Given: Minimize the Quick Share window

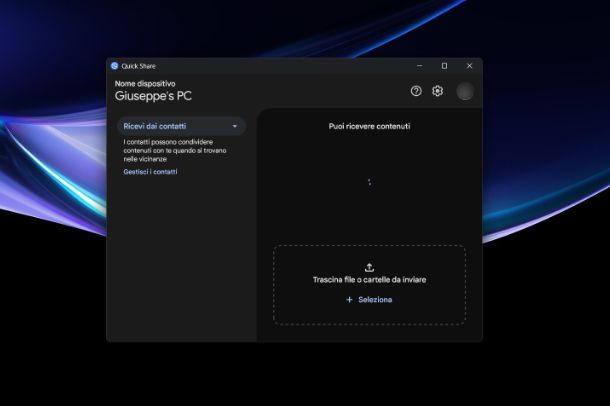Looking at the screenshot, I should coord(420,66).
